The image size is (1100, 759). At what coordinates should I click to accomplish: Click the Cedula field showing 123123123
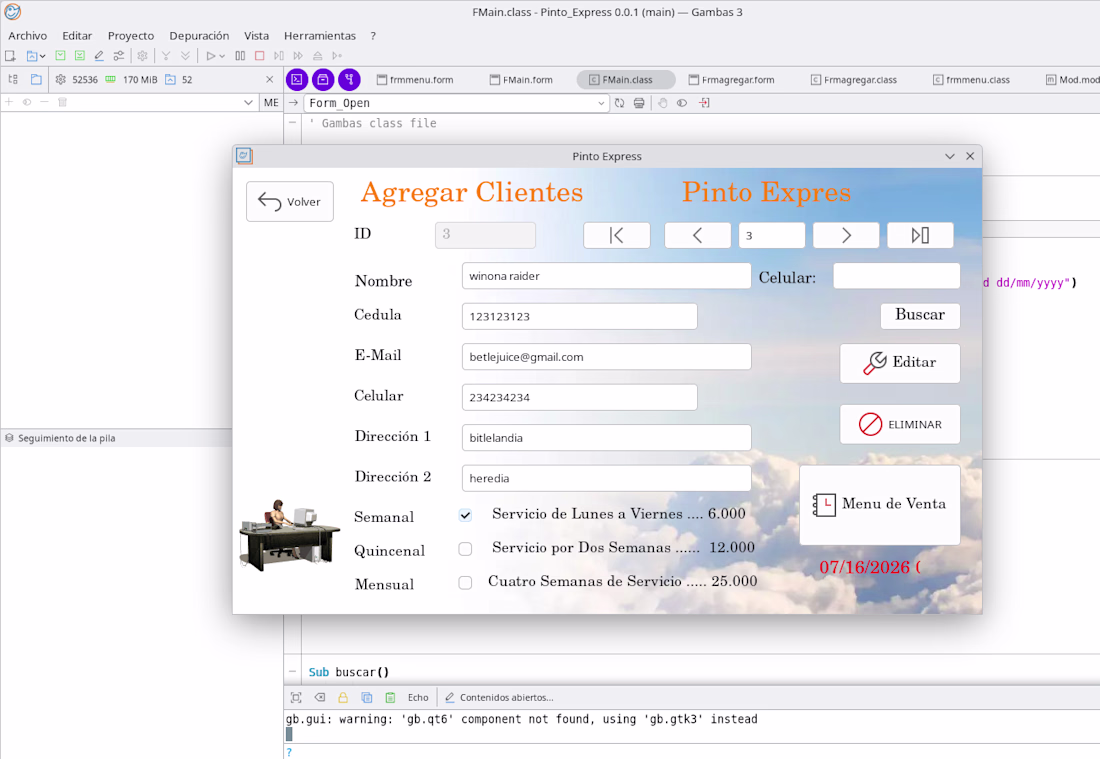[579, 316]
